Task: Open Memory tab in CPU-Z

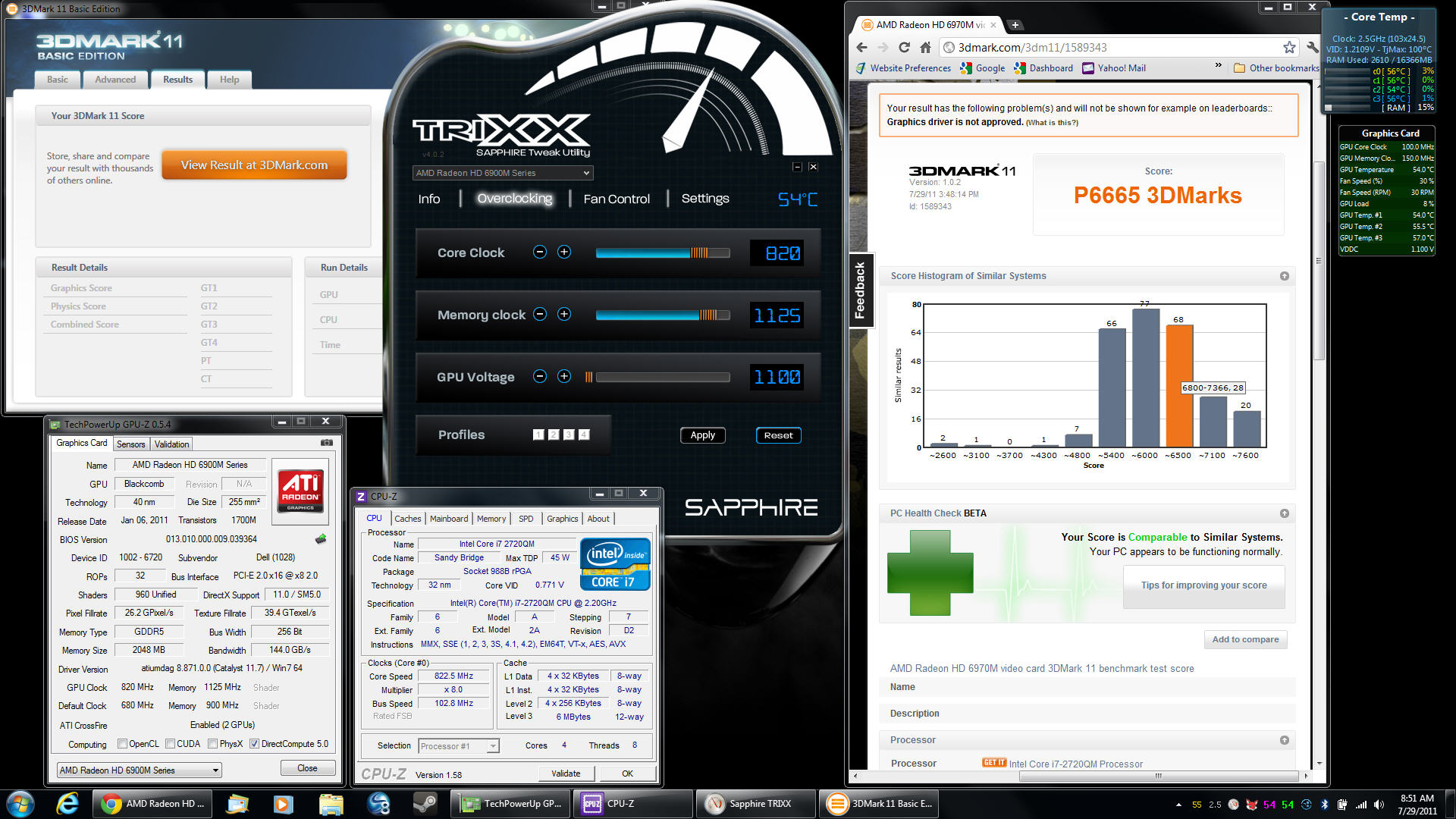Action: 491,519
